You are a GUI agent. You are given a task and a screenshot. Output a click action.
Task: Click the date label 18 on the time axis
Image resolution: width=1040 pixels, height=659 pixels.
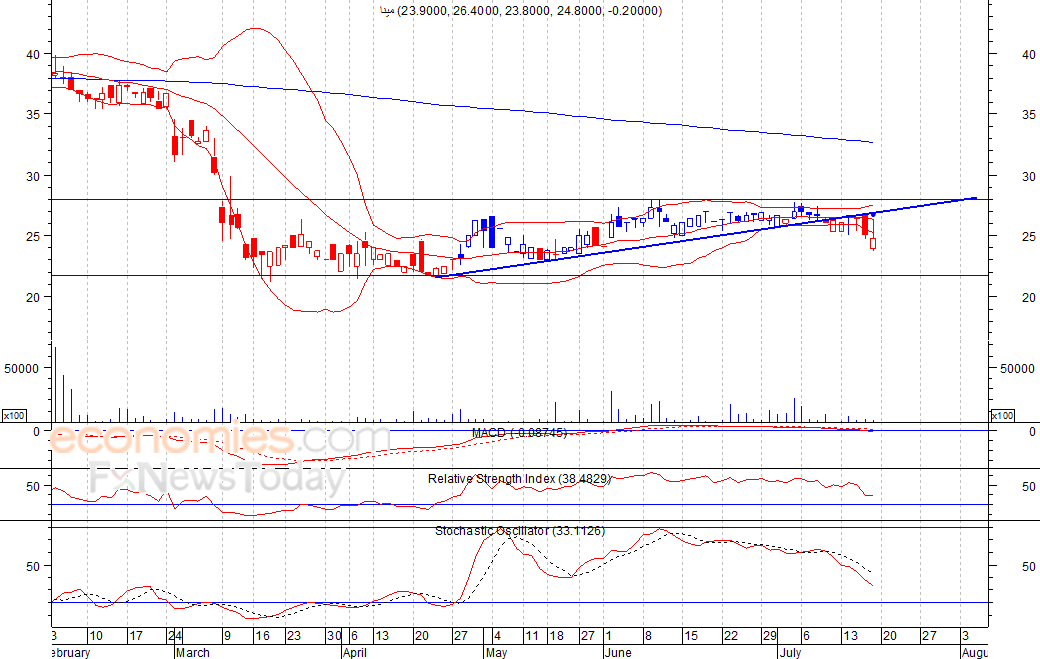[x=556, y=636]
